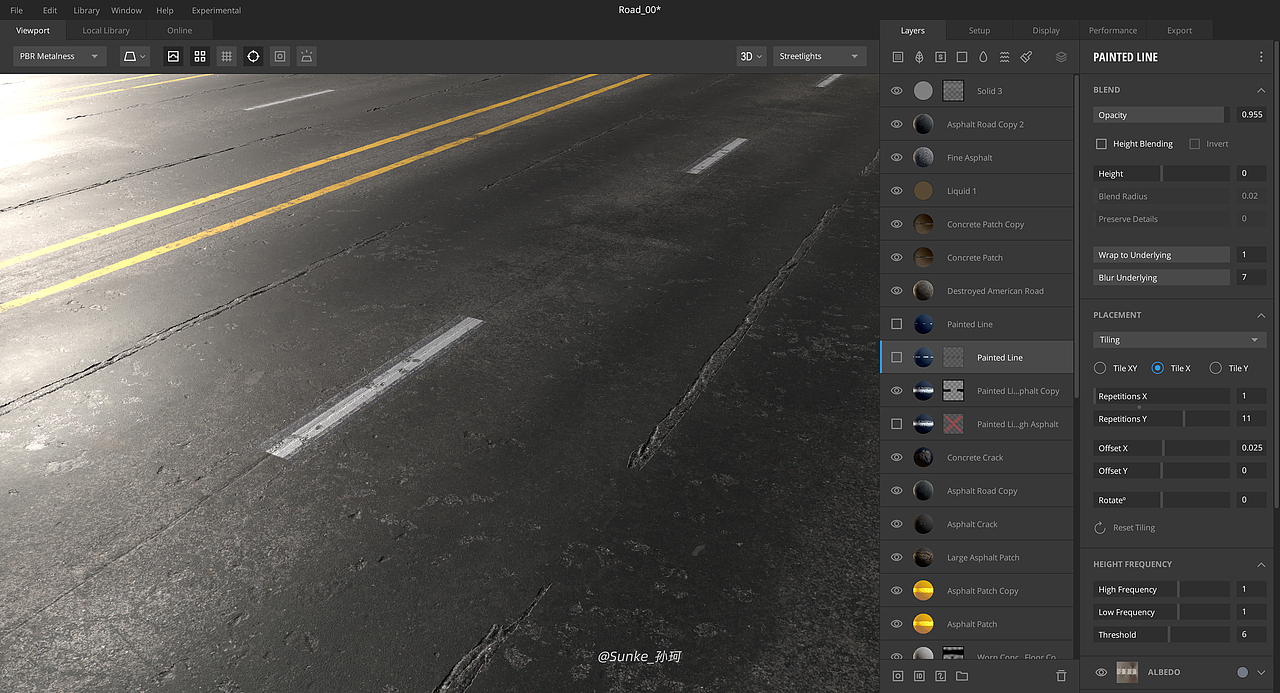Viewport: 1280px width, 693px height.
Task: Collapse the PLACEMENT section
Action: [x=1261, y=315]
